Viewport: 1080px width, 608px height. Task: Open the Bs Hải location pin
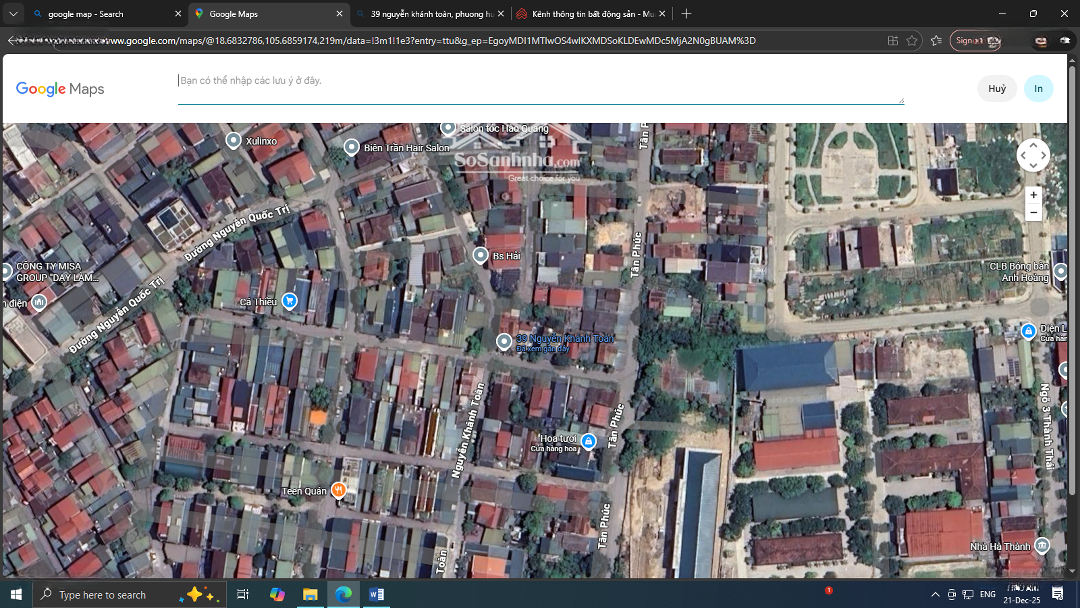point(481,256)
